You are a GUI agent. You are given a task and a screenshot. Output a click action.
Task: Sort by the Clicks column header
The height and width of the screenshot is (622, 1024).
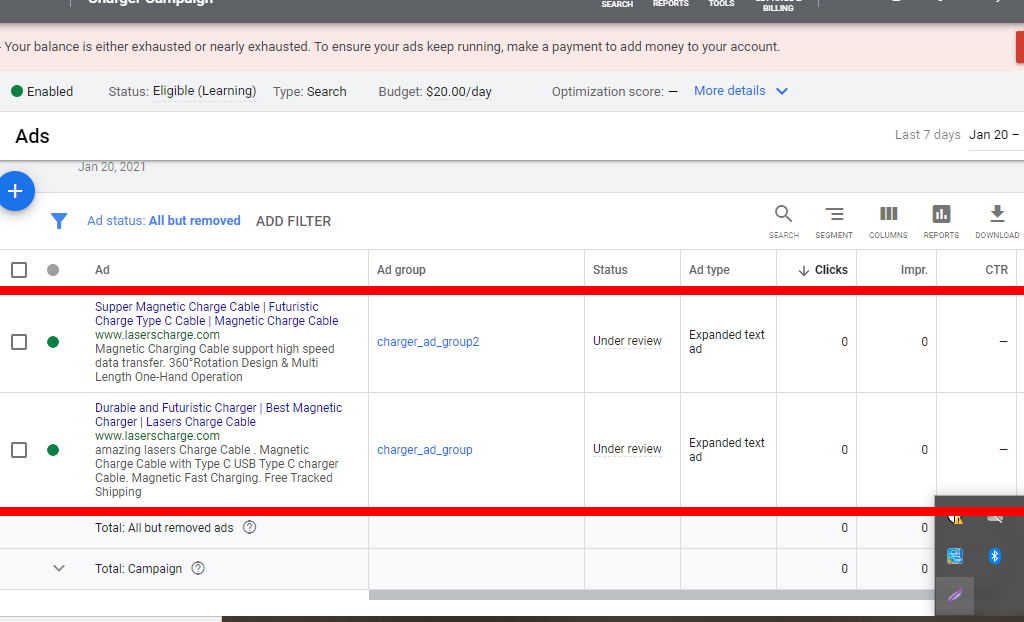click(823, 270)
